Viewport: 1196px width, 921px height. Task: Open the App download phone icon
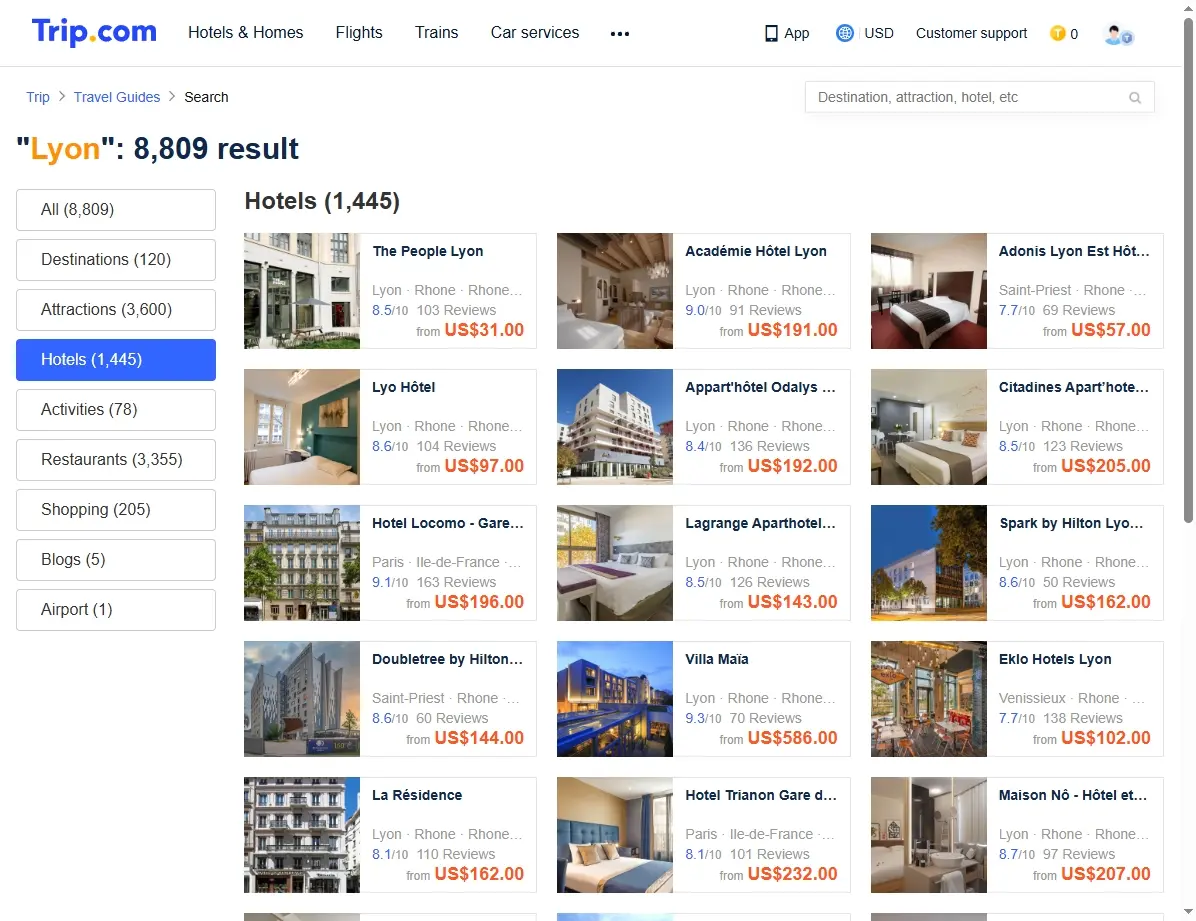[771, 34]
